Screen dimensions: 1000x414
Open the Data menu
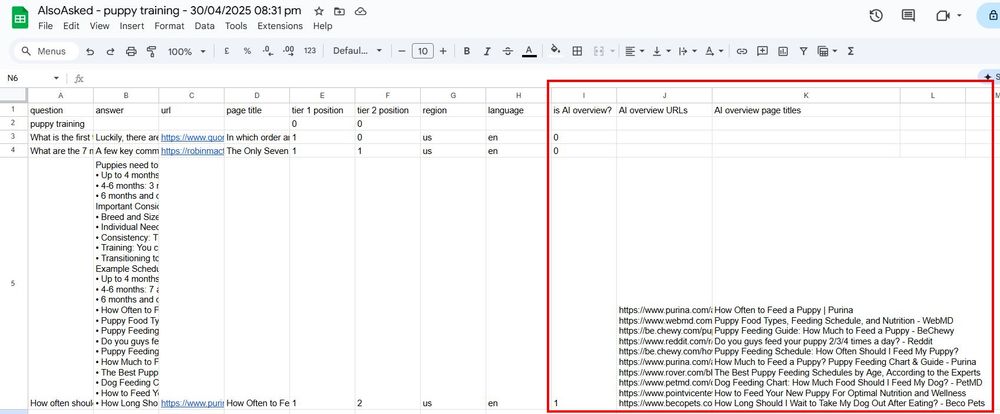(205, 26)
